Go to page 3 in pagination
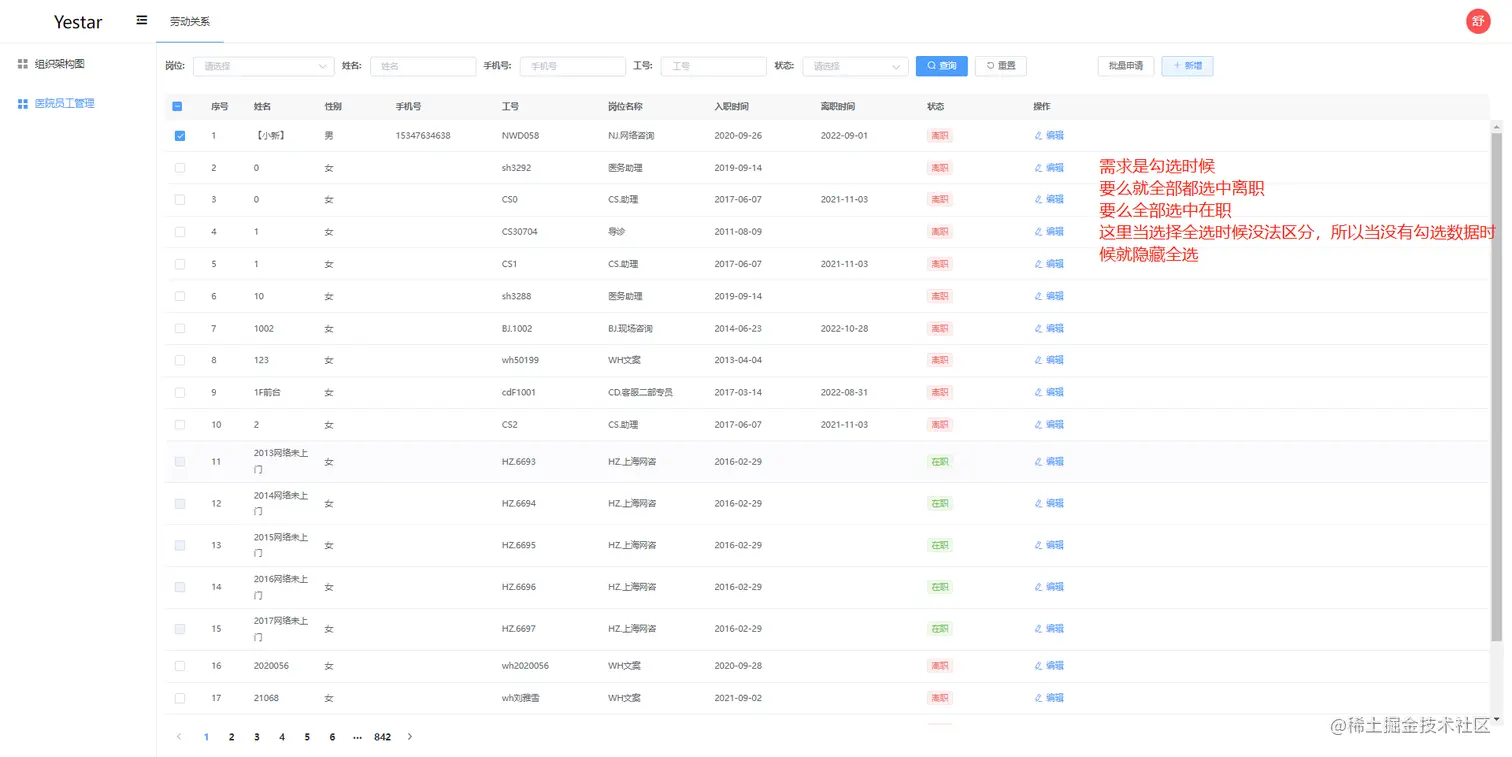The image size is (1512, 757). coord(257,737)
